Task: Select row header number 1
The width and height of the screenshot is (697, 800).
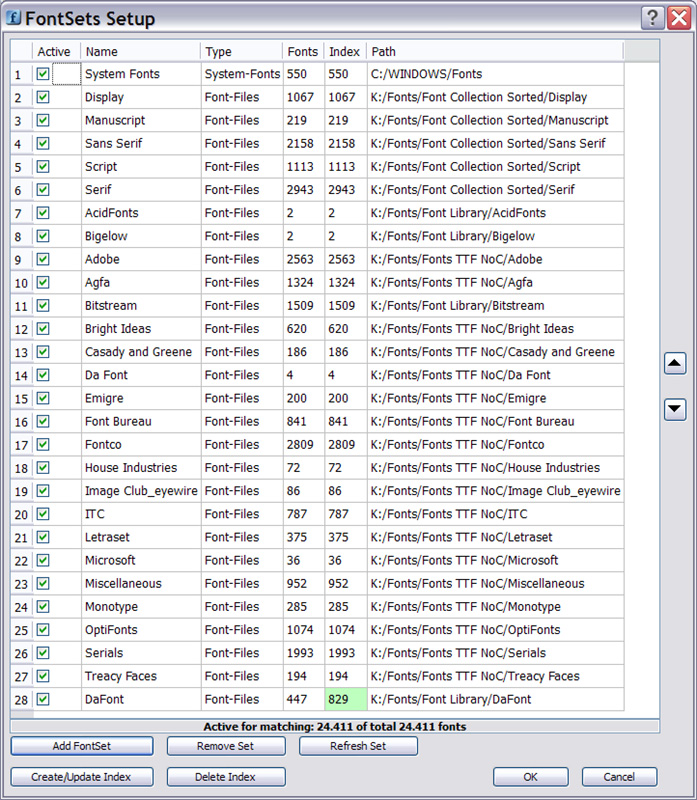Action: (21, 74)
